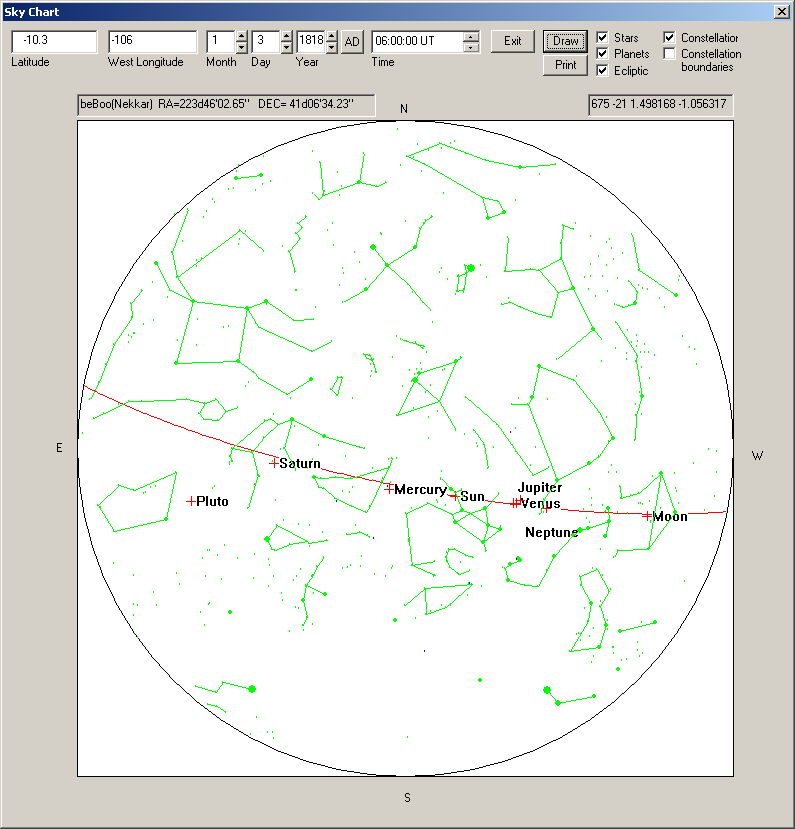Screen dimensions: 795x829
Task: Step the Time value up
Action: [471, 36]
